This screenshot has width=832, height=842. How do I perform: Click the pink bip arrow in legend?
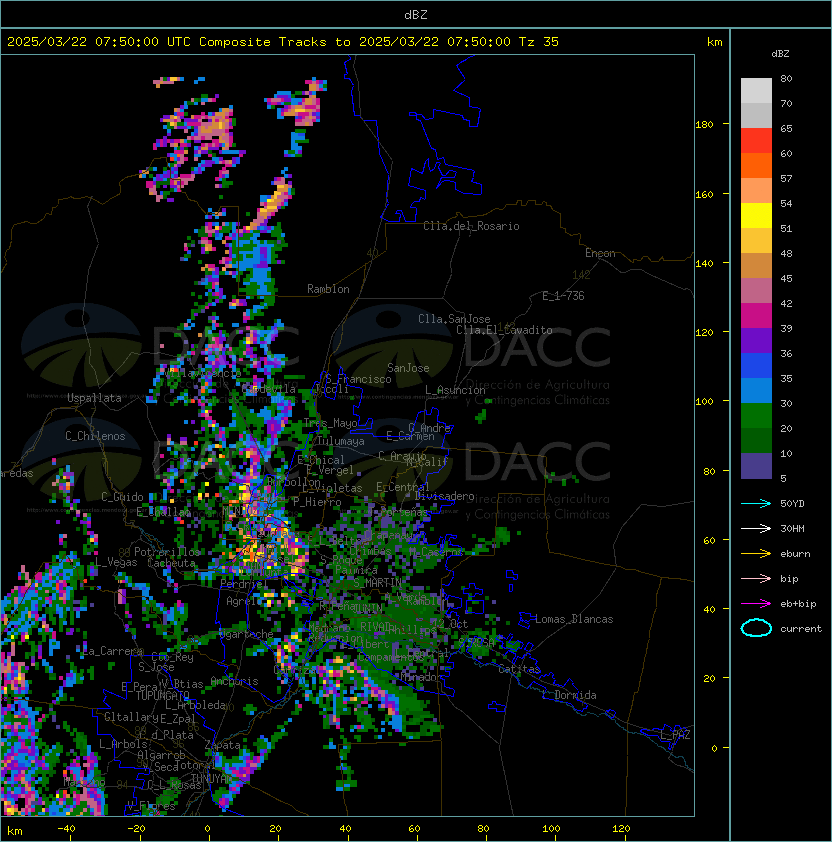pos(756,579)
